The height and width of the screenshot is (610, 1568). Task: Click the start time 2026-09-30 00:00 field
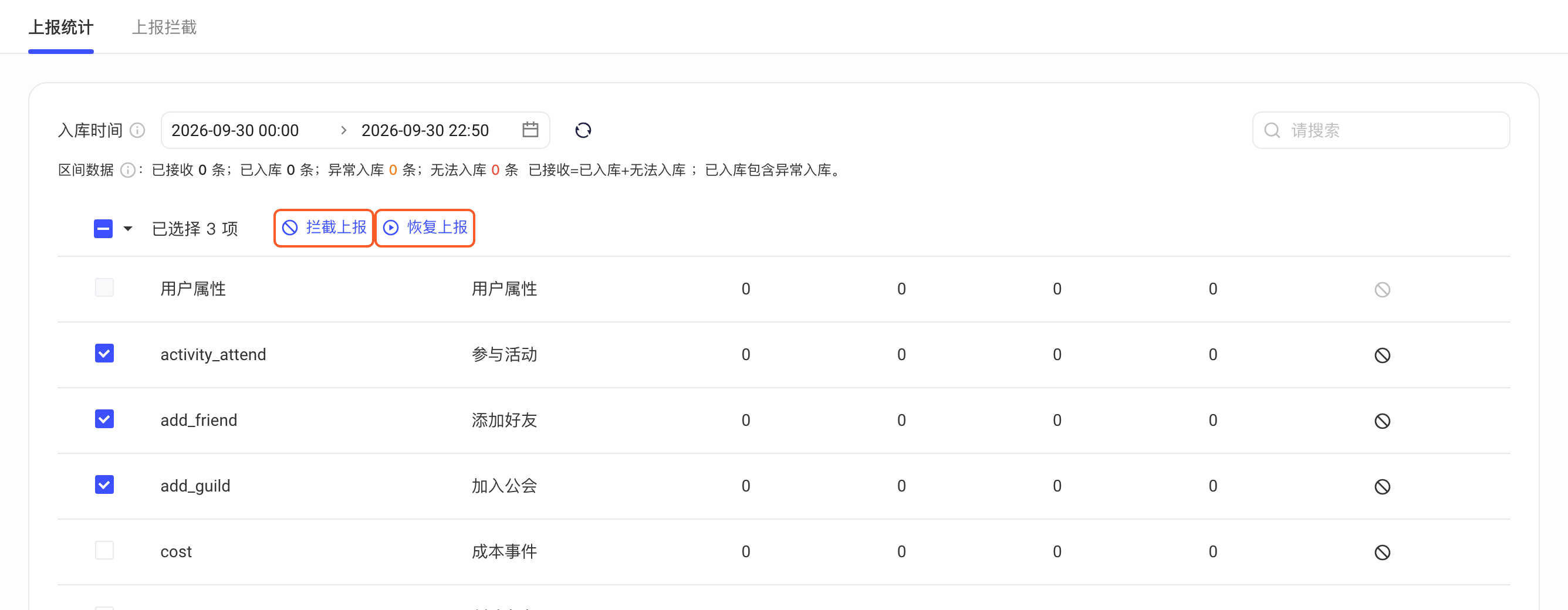[235, 130]
